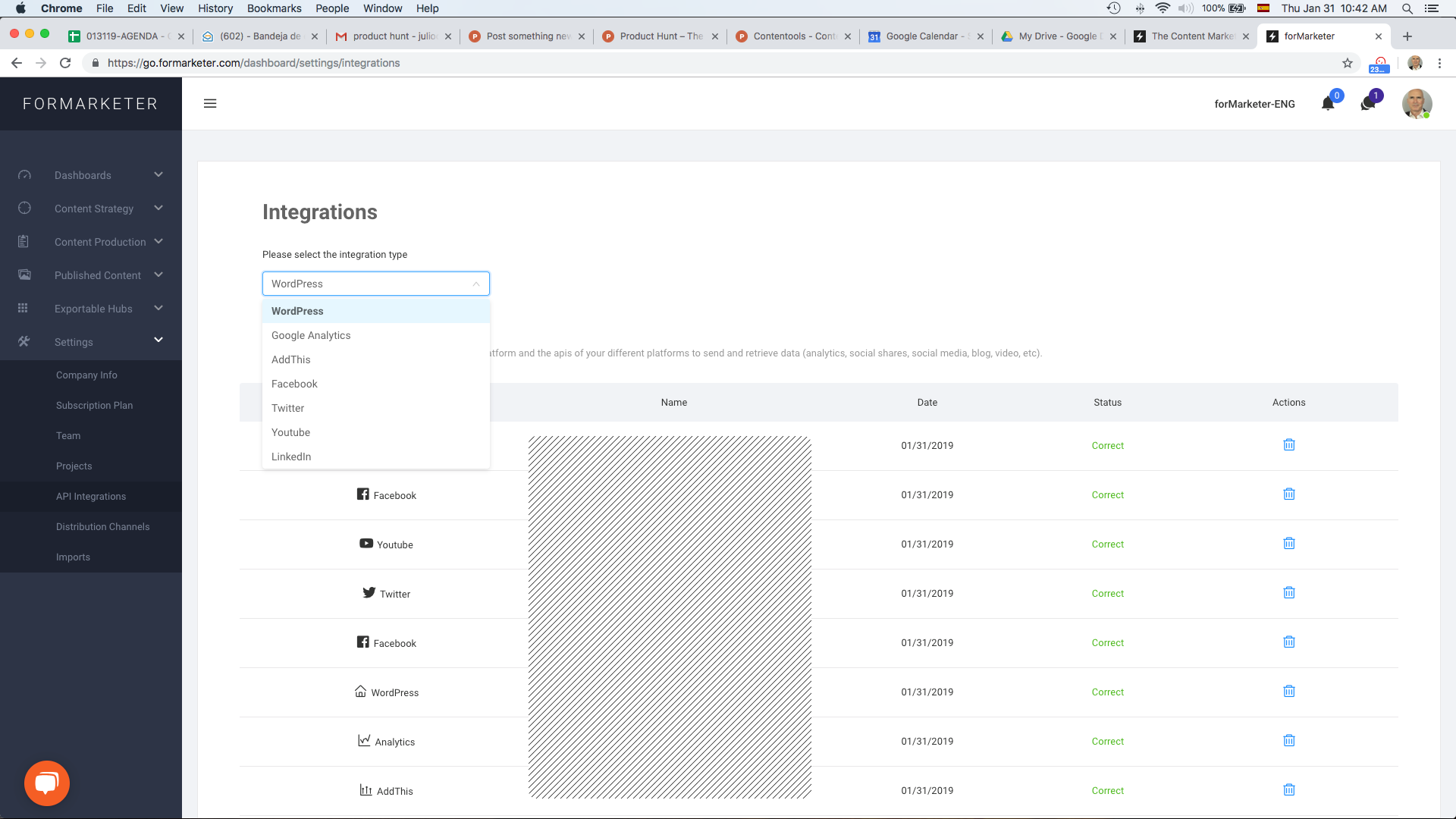Open the chat messages bubble icon
Screen dimensions: 1456x819
tap(1368, 104)
